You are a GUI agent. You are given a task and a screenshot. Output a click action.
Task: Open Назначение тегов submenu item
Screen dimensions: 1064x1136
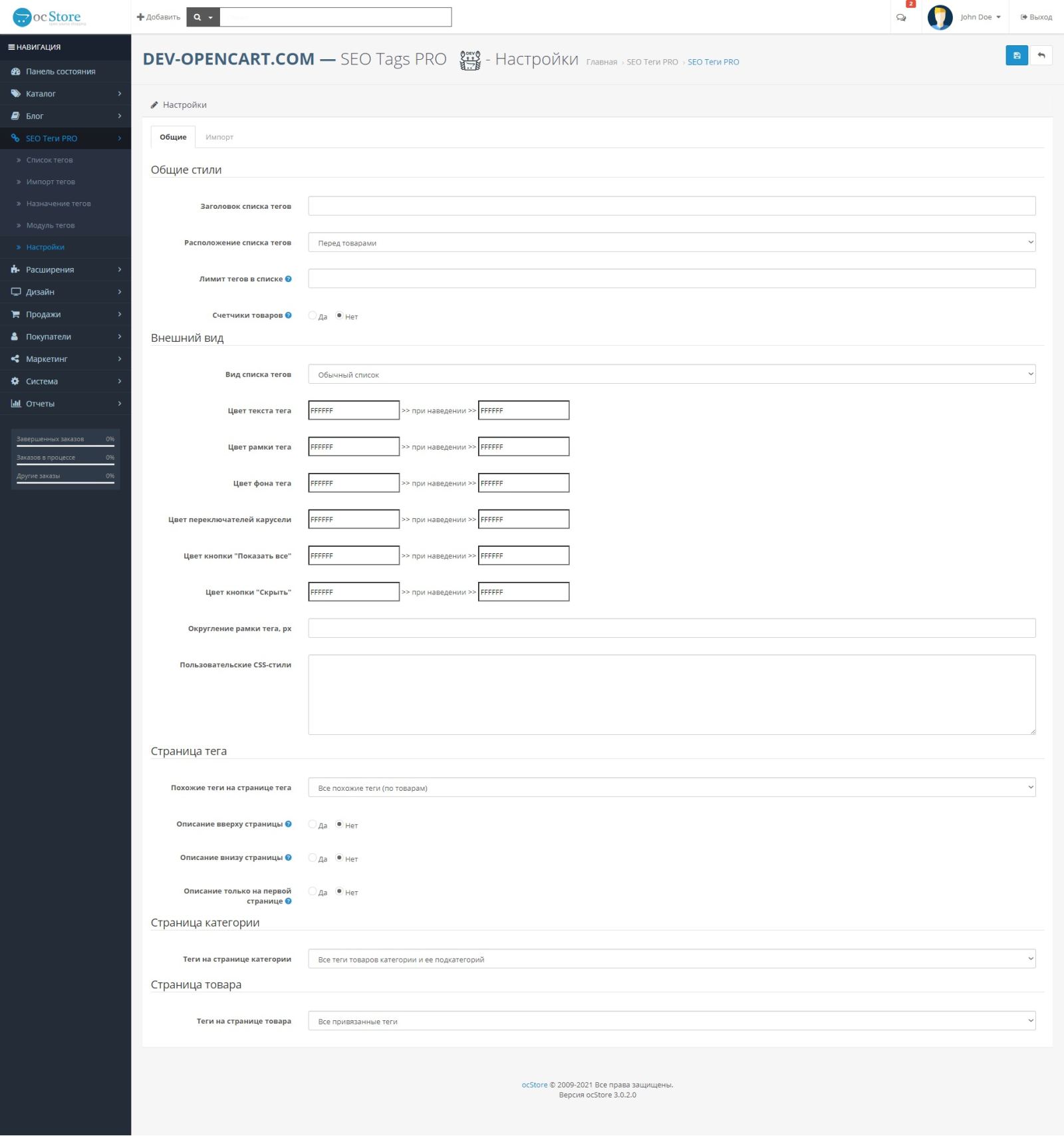coord(59,204)
